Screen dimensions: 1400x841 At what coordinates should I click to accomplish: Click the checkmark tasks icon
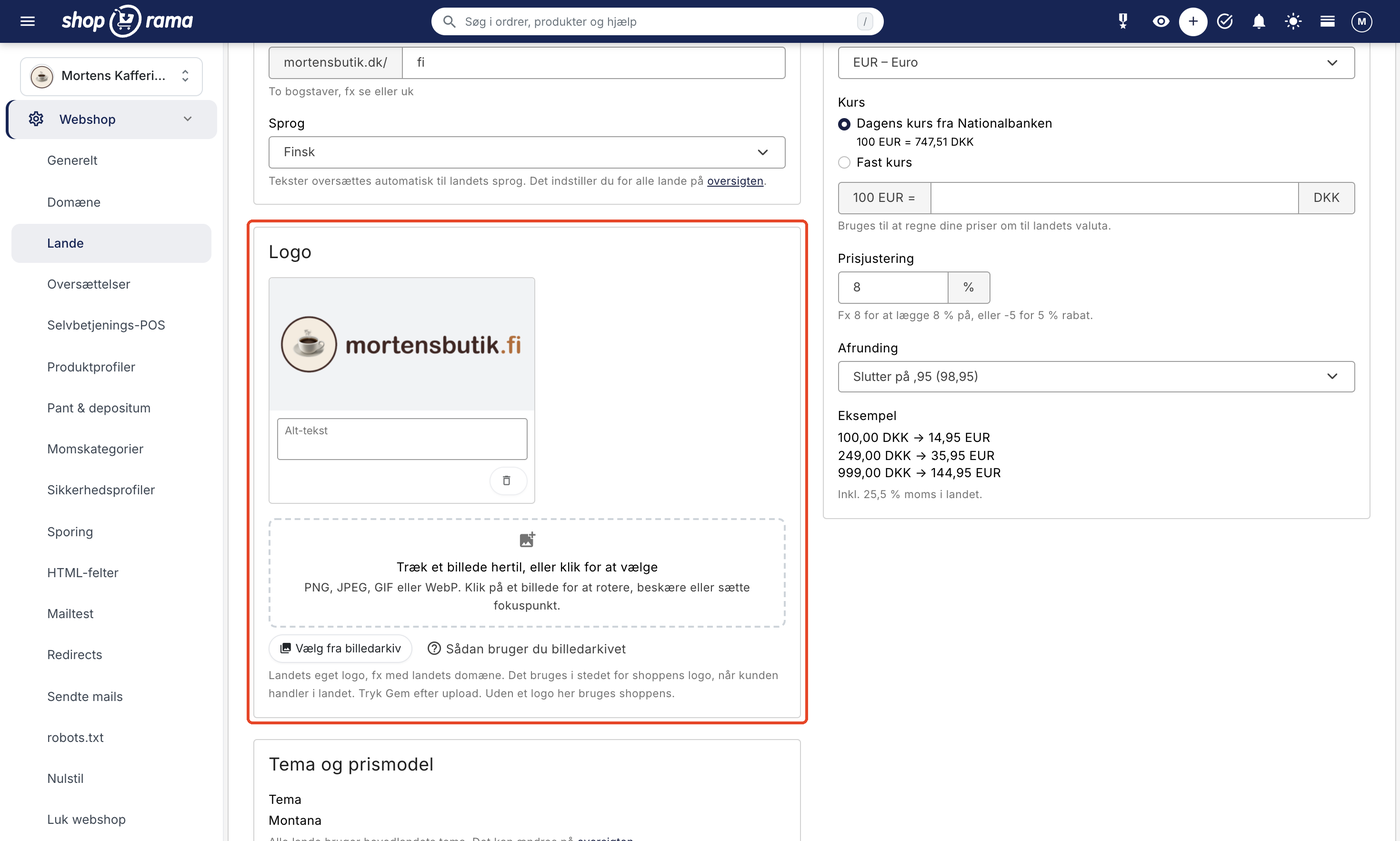point(1225,21)
